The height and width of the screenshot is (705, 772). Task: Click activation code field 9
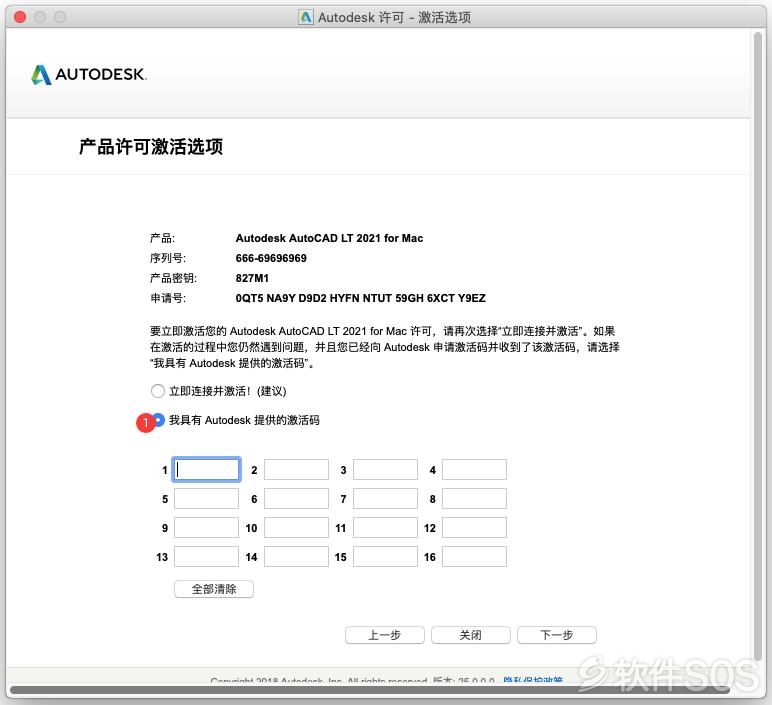click(x=206, y=528)
